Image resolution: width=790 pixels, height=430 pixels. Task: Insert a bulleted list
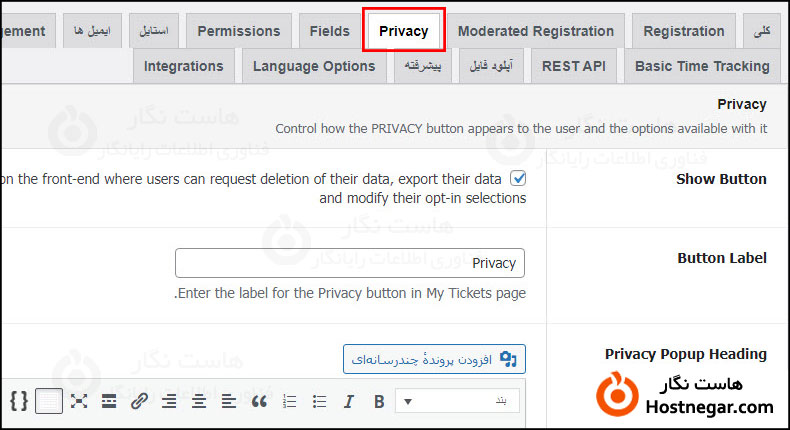tap(319, 402)
